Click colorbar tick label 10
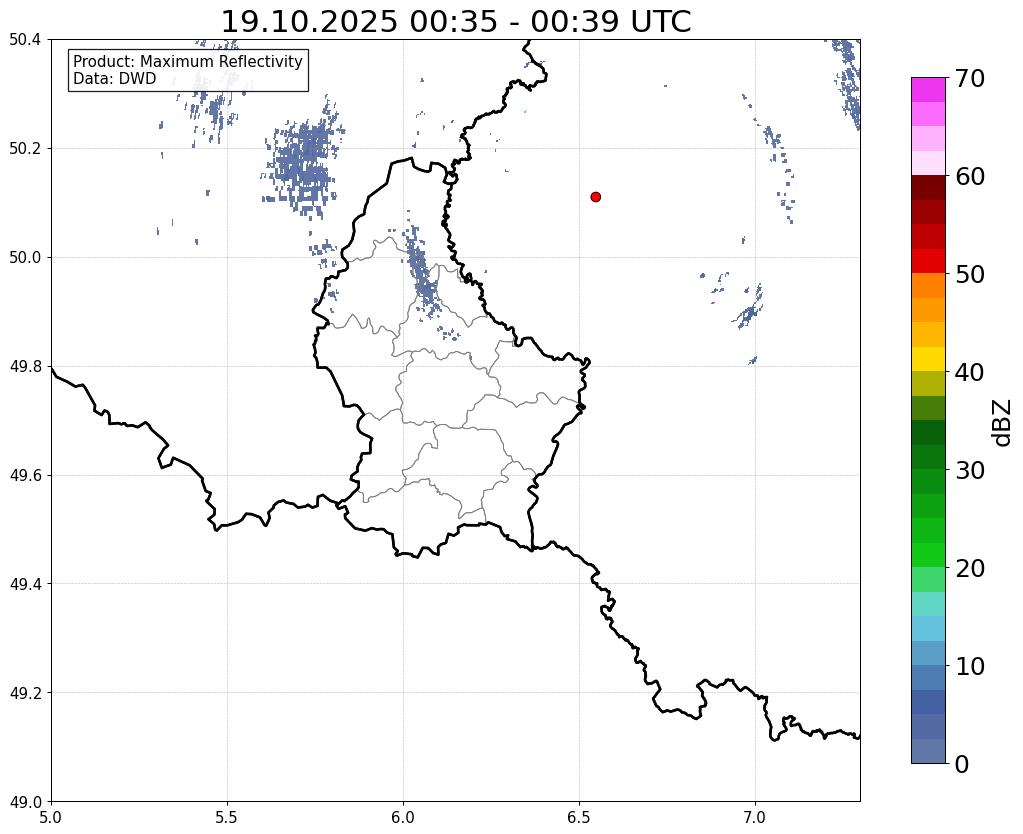1023x834 pixels. (x=970, y=666)
